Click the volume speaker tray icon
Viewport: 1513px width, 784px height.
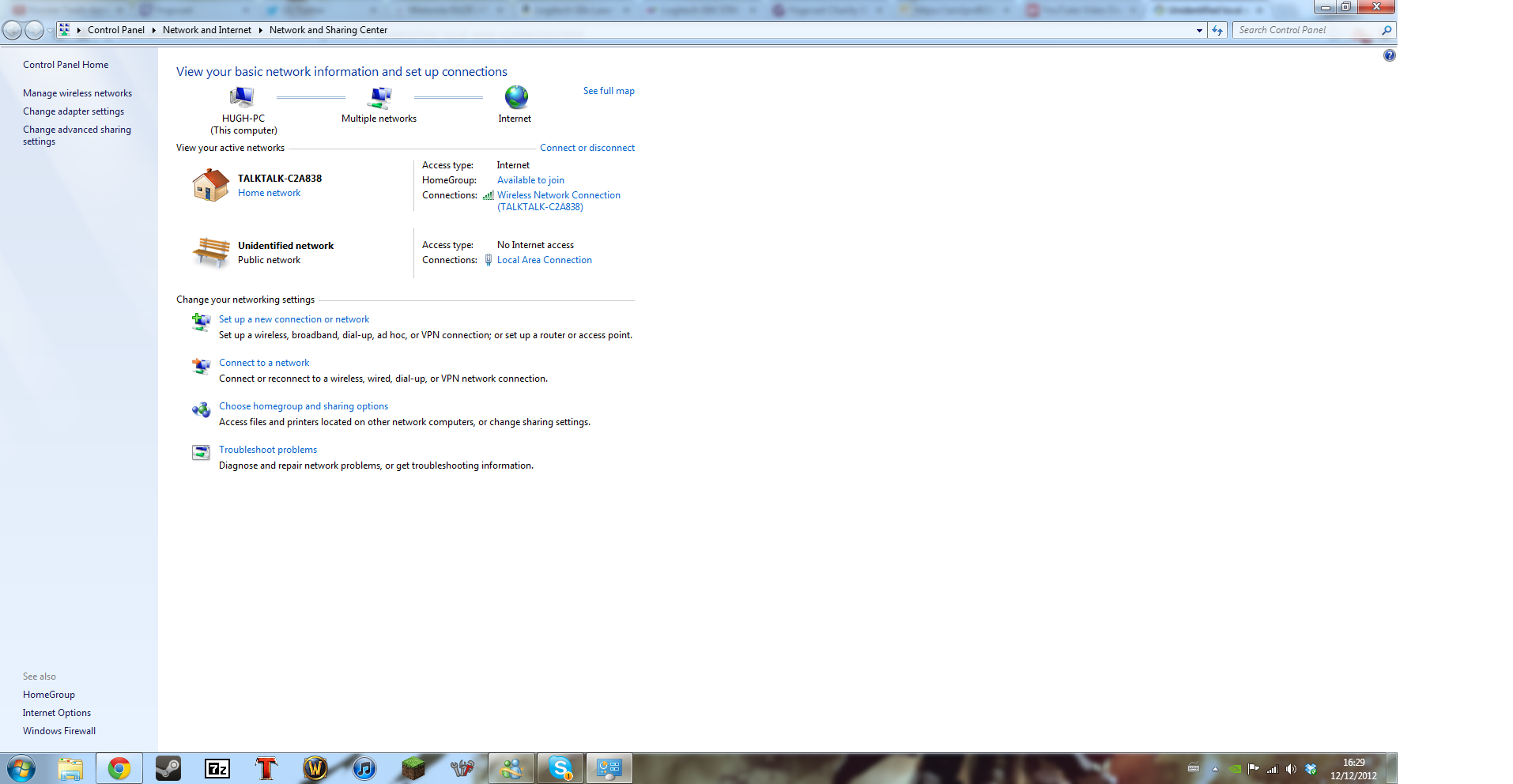[1291, 769]
